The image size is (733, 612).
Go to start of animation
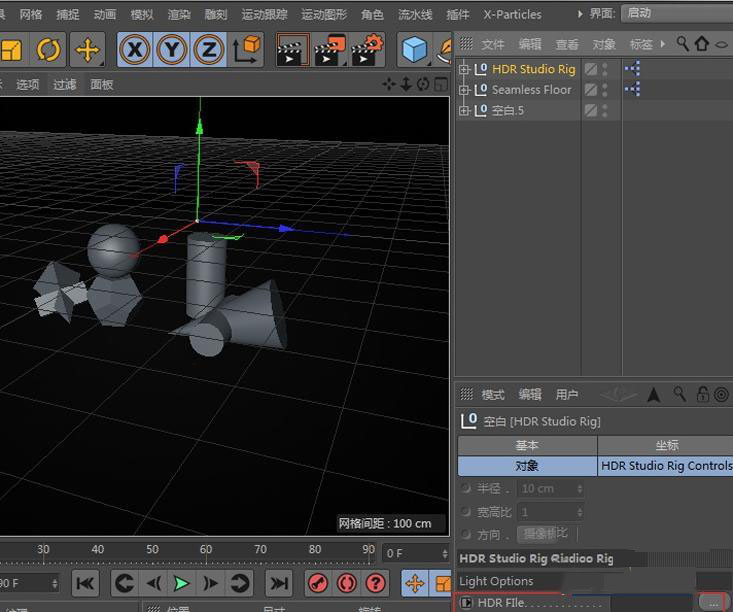(85, 583)
